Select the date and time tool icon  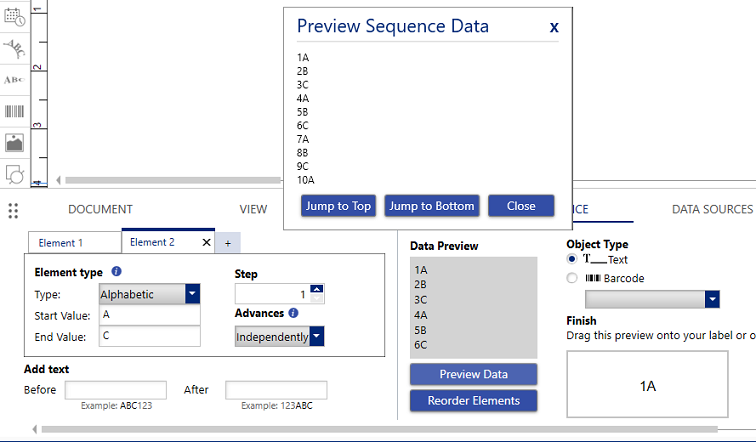click(14, 14)
